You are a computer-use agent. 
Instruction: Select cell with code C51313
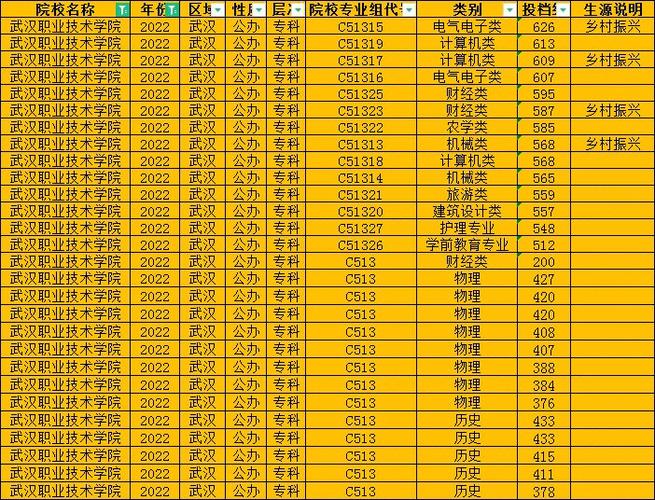pyautogui.click(x=361, y=144)
